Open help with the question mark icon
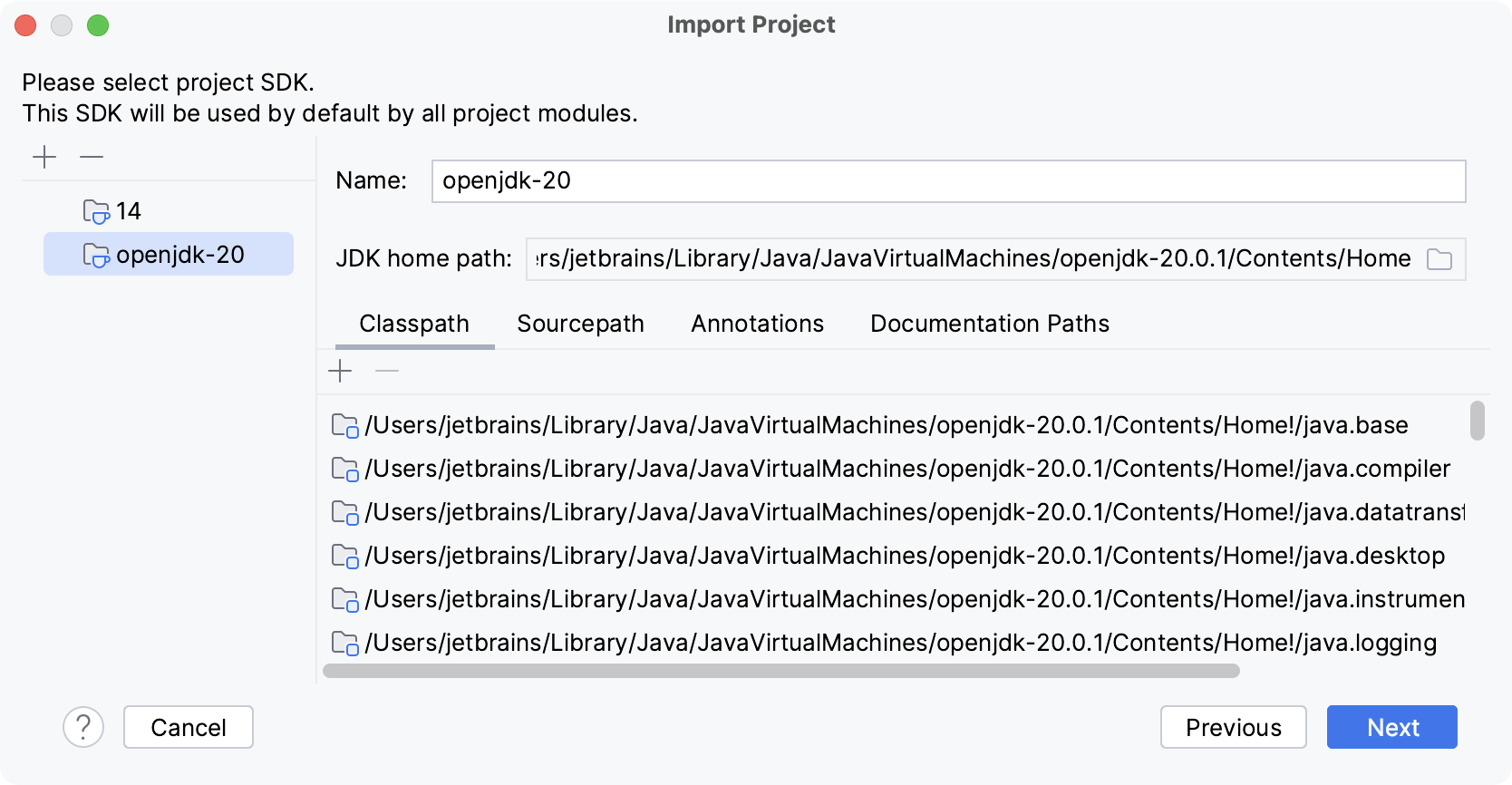1512x785 pixels. click(x=83, y=727)
